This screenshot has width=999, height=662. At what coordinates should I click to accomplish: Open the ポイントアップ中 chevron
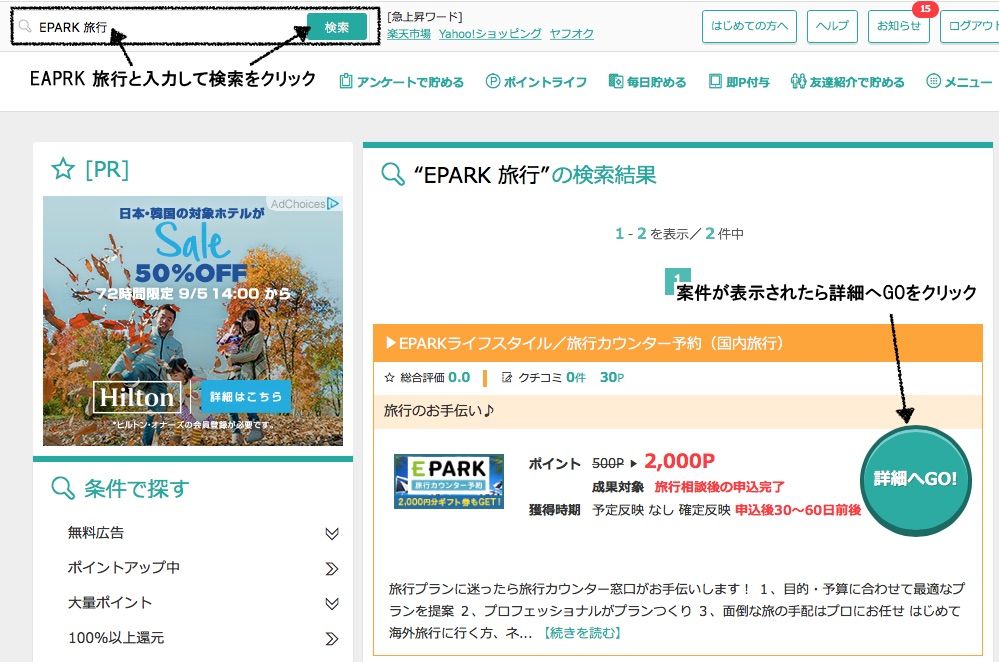coord(334,568)
